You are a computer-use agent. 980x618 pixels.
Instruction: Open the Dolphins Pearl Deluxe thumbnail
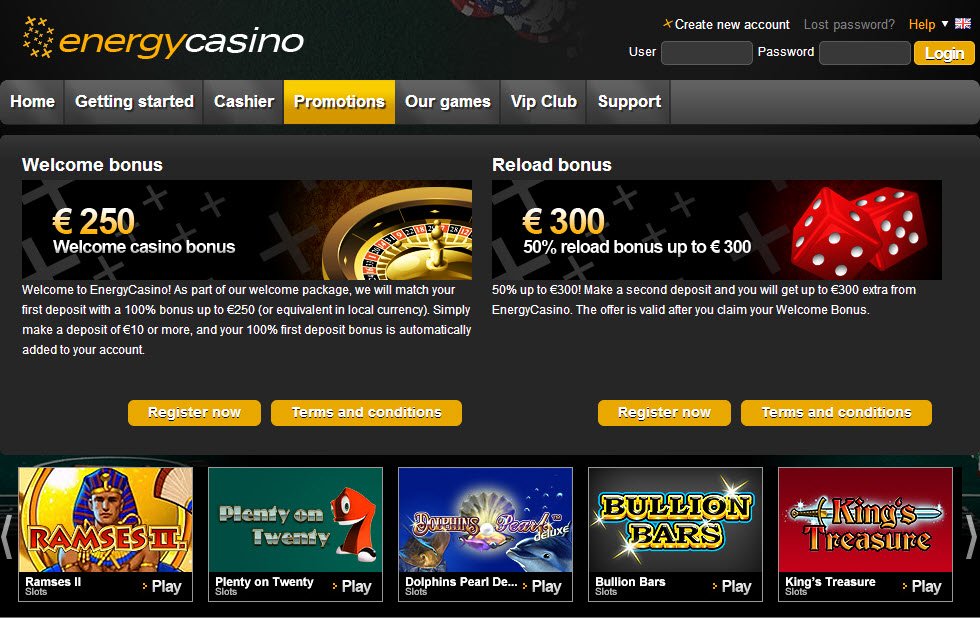point(486,520)
